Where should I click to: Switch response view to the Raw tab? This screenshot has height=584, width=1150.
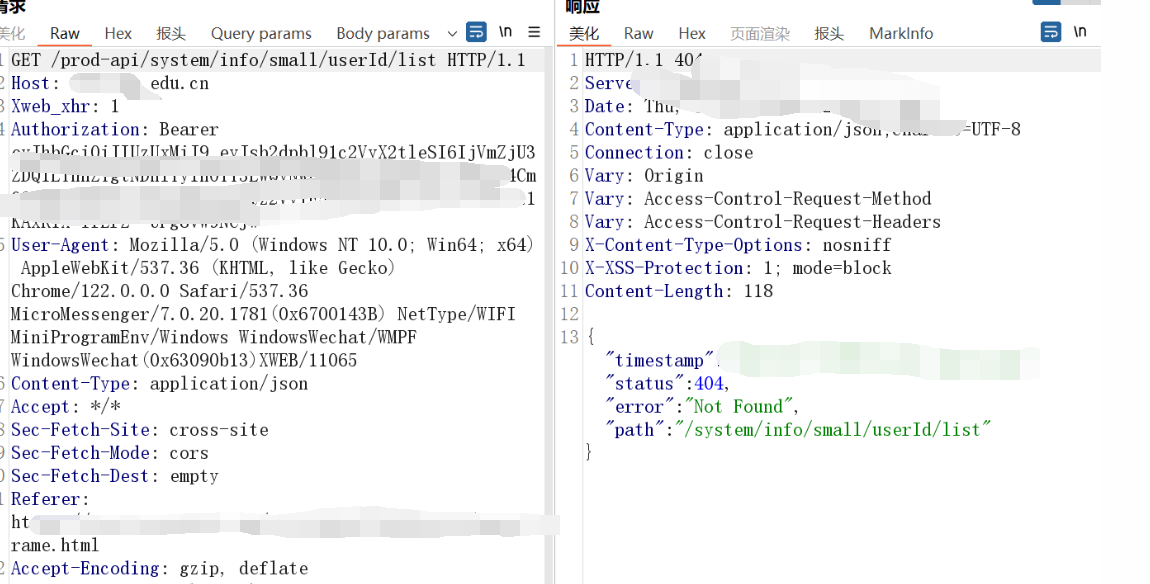[x=638, y=33]
